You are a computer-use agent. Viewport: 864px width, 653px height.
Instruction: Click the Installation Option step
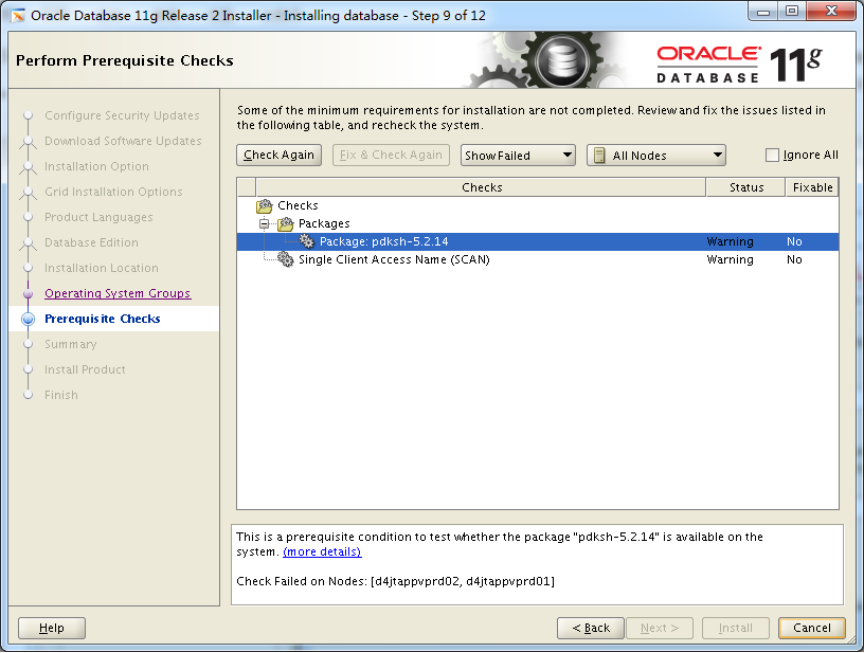[96, 166]
